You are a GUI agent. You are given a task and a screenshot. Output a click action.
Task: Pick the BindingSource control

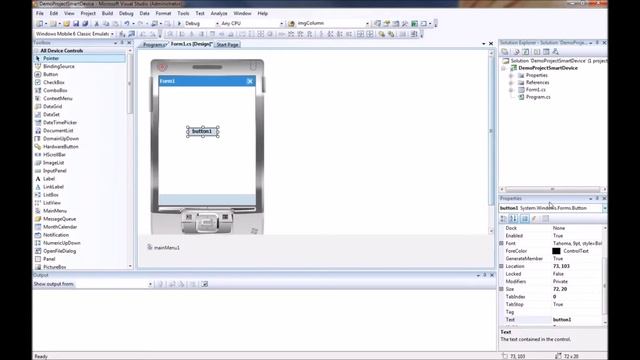coord(59,66)
